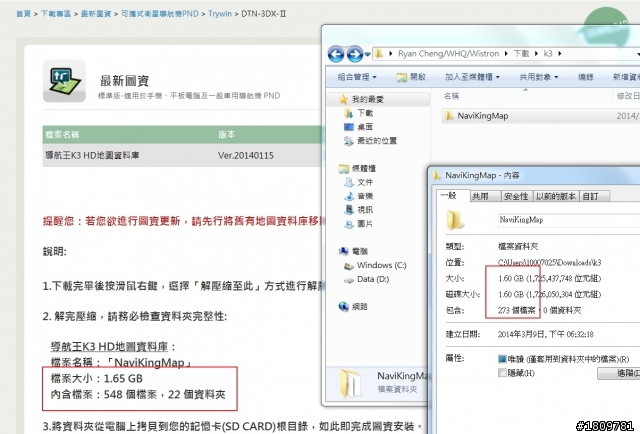Click the 導航王K3 HD地圖資料庫 table row
This screenshot has height=434, width=640.
[x=182, y=155]
